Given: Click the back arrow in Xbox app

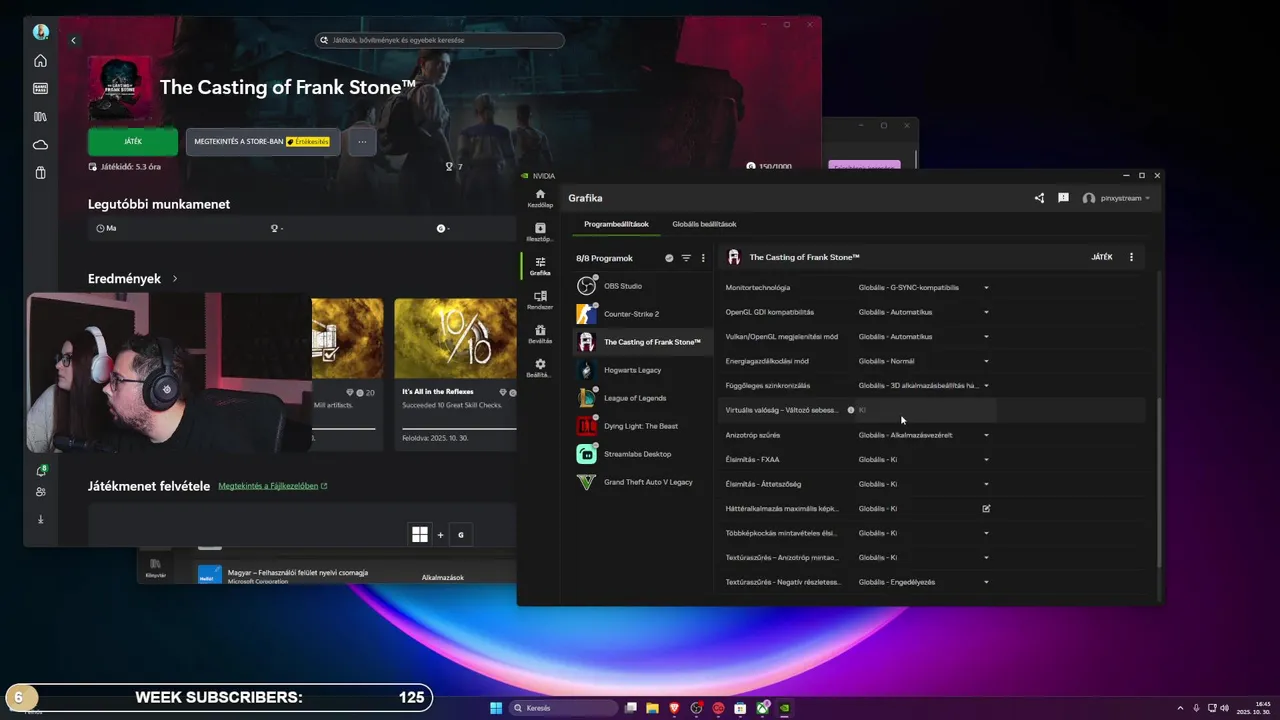Looking at the screenshot, I should [73, 41].
